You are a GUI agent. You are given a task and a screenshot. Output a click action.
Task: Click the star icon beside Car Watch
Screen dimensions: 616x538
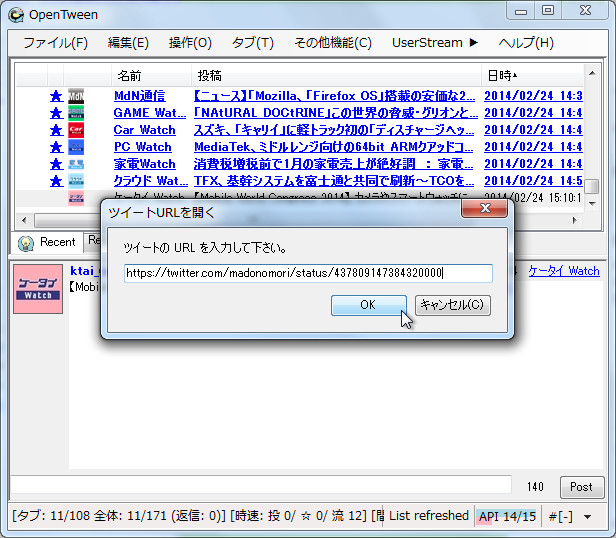[x=56, y=130]
